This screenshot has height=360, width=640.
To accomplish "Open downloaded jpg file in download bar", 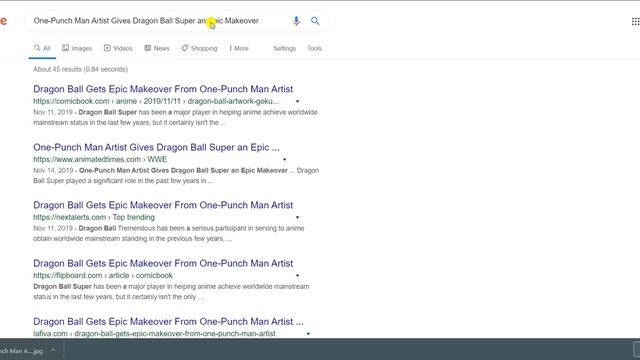I will tap(20, 351).
